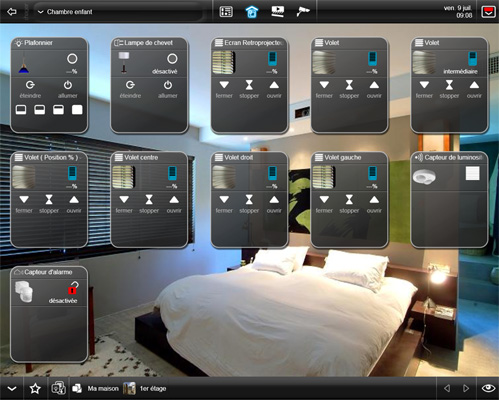Open the home view icon in top toolbar
The image size is (499, 400).
coord(252,12)
